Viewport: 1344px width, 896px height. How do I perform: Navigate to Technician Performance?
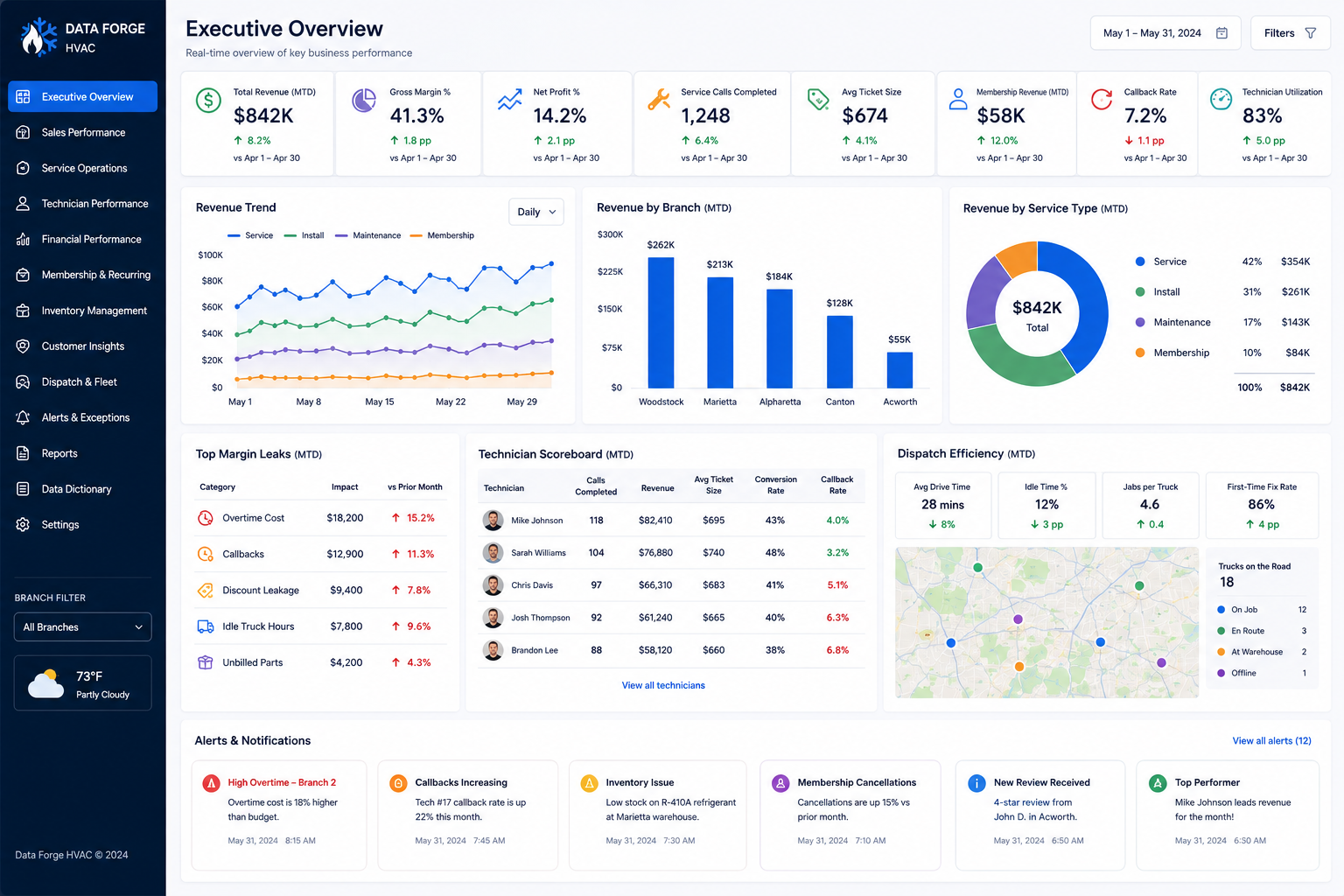[x=83, y=203]
